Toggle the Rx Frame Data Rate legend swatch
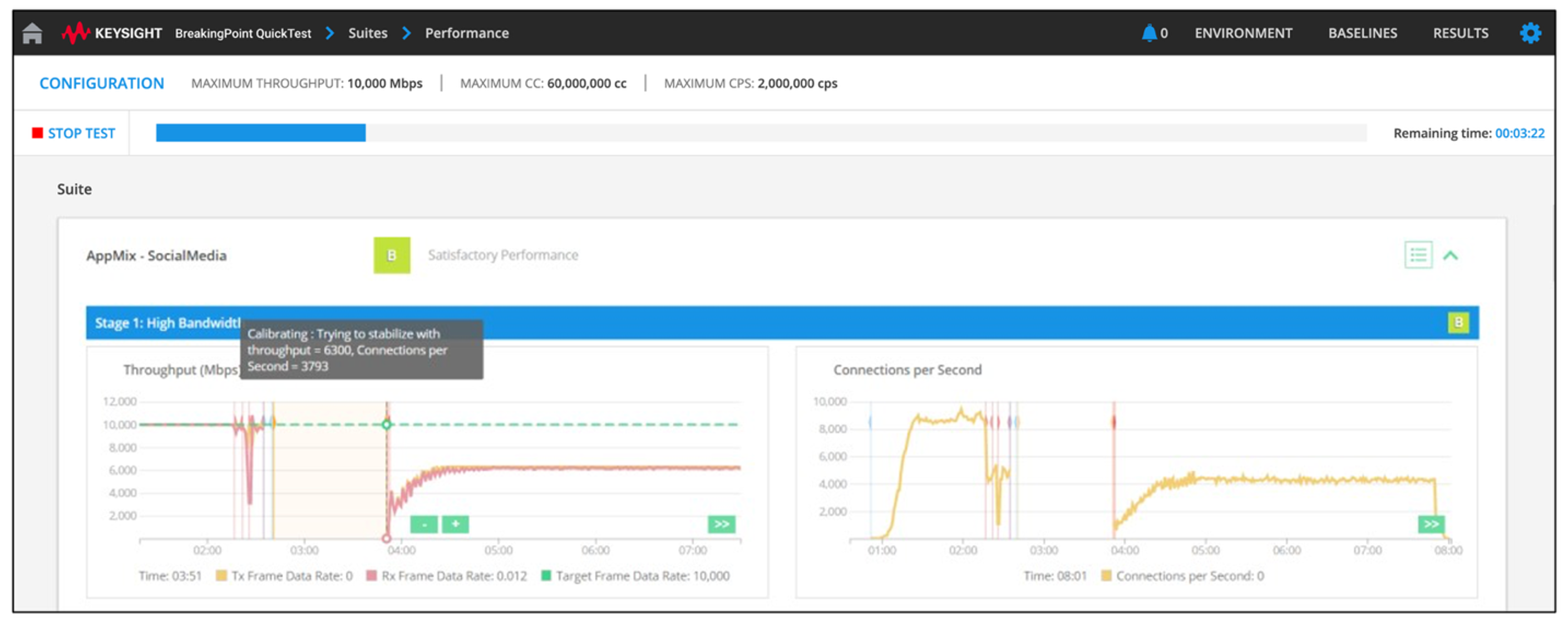Viewport: 1568px width, 622px height. coord(371,575)
